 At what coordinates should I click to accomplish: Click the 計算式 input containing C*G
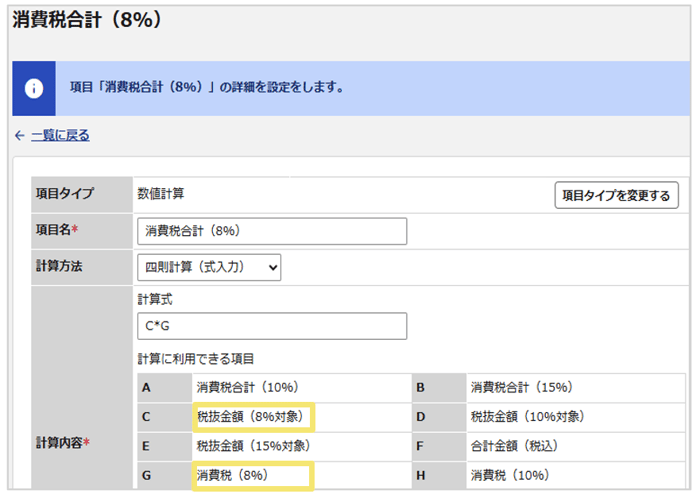pyautogui.click(x=272, y=326)
